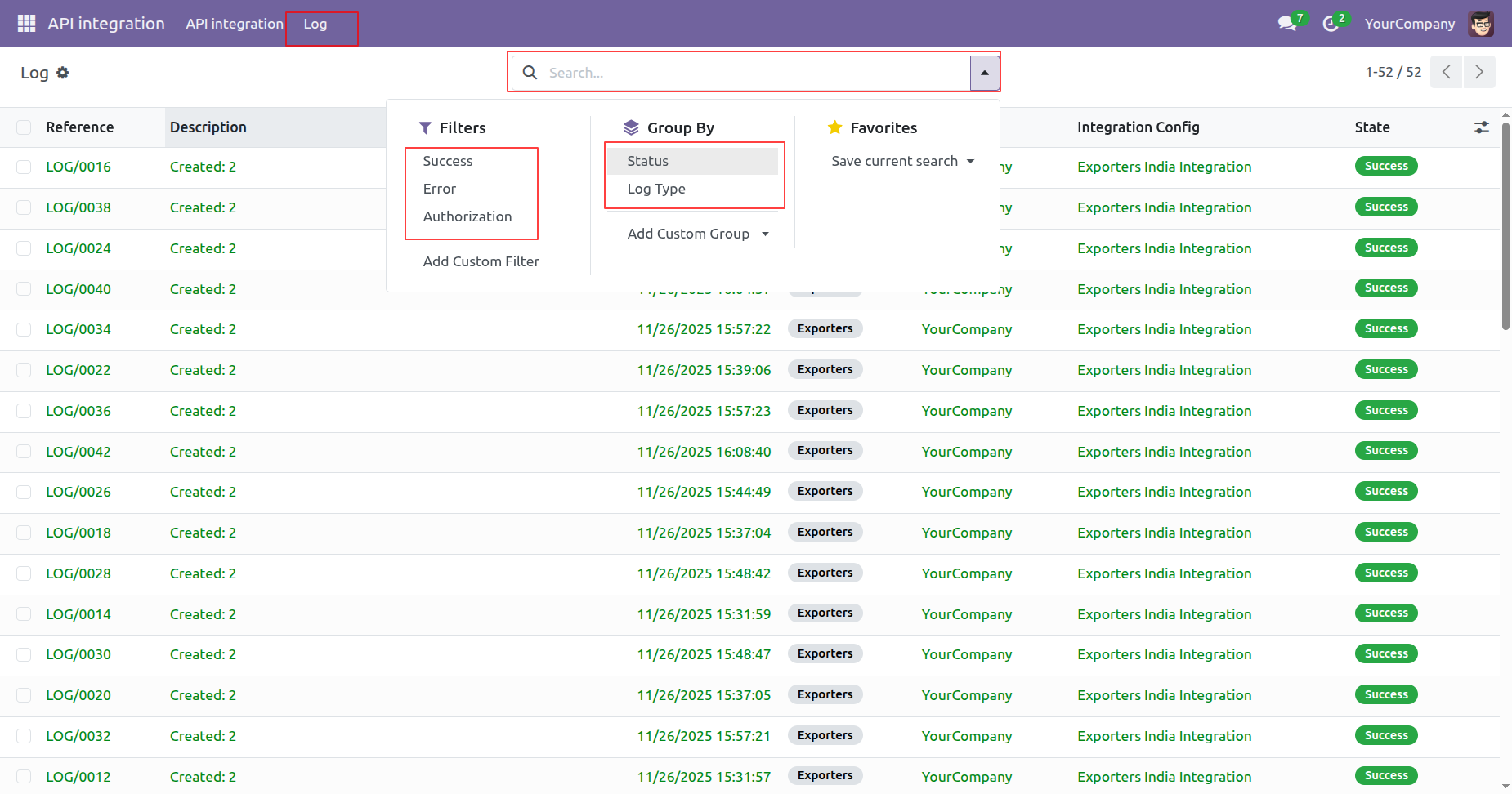Screen dimensions: 1512x794
Task: Click the gear icon next to Log
Action: 63,73
